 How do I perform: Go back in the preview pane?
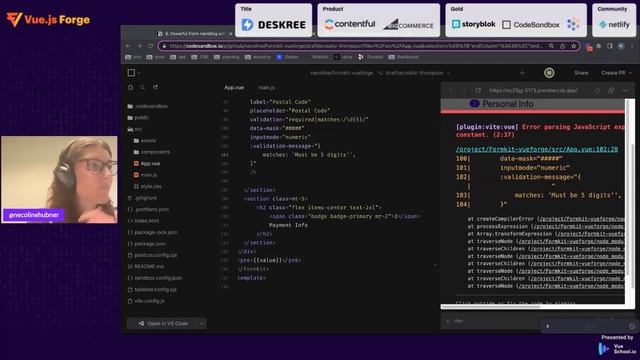pyautogui.click(x=451, y=90)
